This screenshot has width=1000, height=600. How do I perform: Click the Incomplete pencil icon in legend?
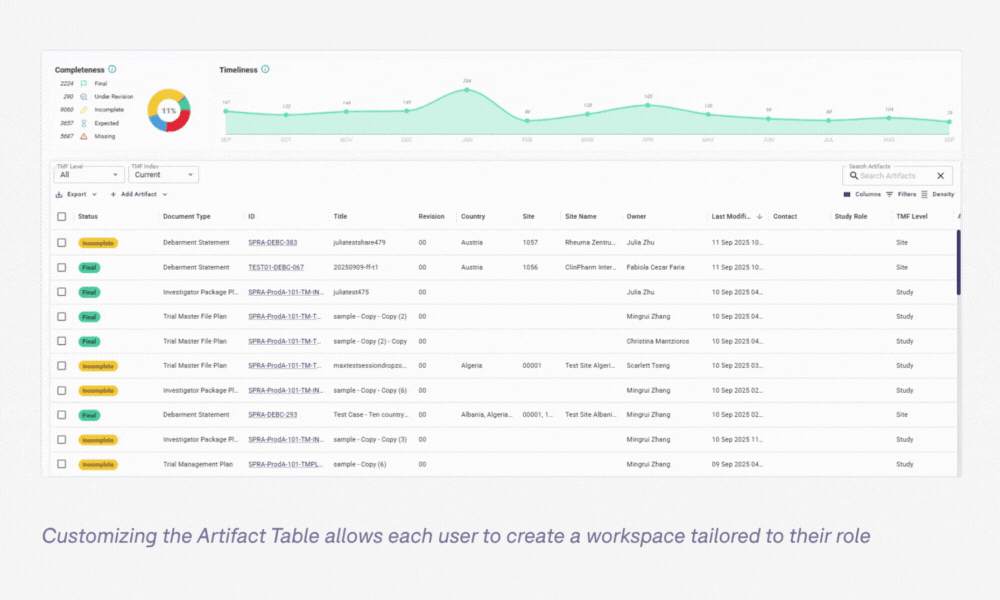[83, 110]
